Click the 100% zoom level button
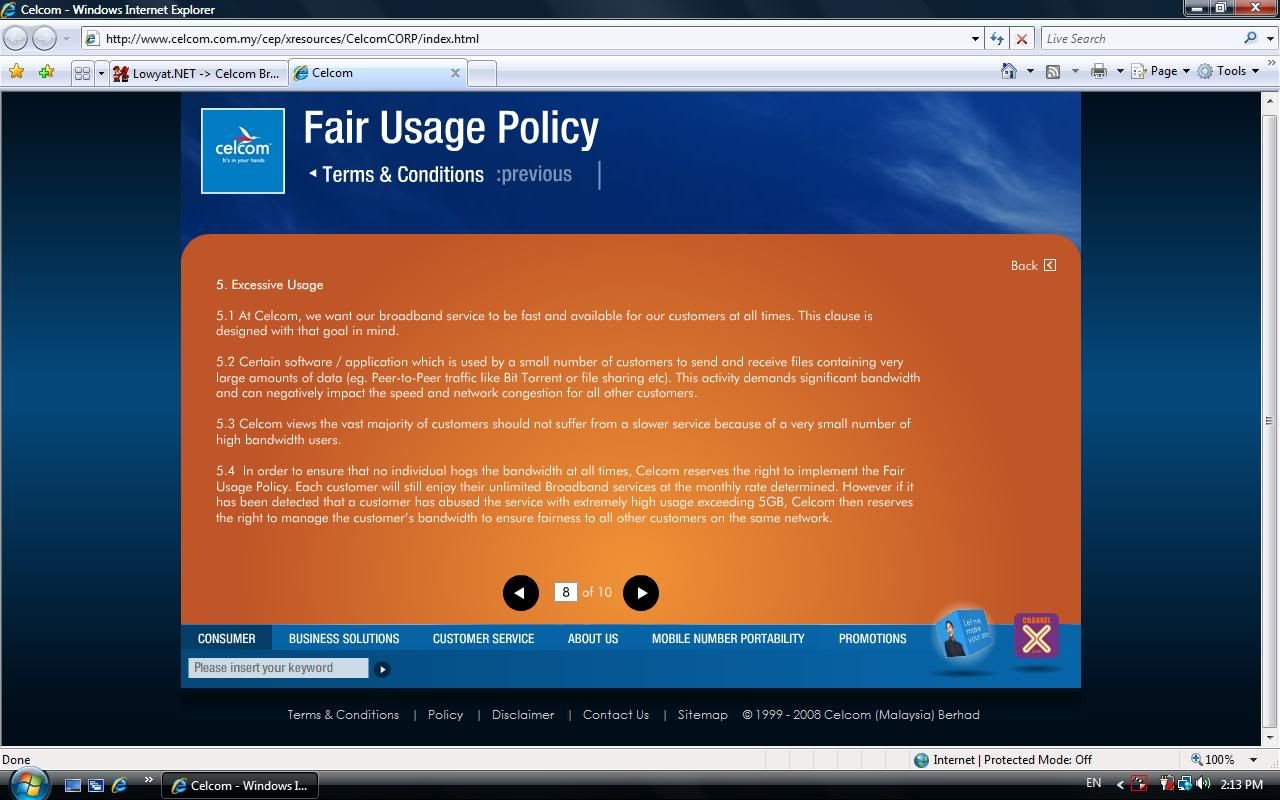Image resolution: width=1280 pixels, height=800 pixels. (x=1213, y=760)
